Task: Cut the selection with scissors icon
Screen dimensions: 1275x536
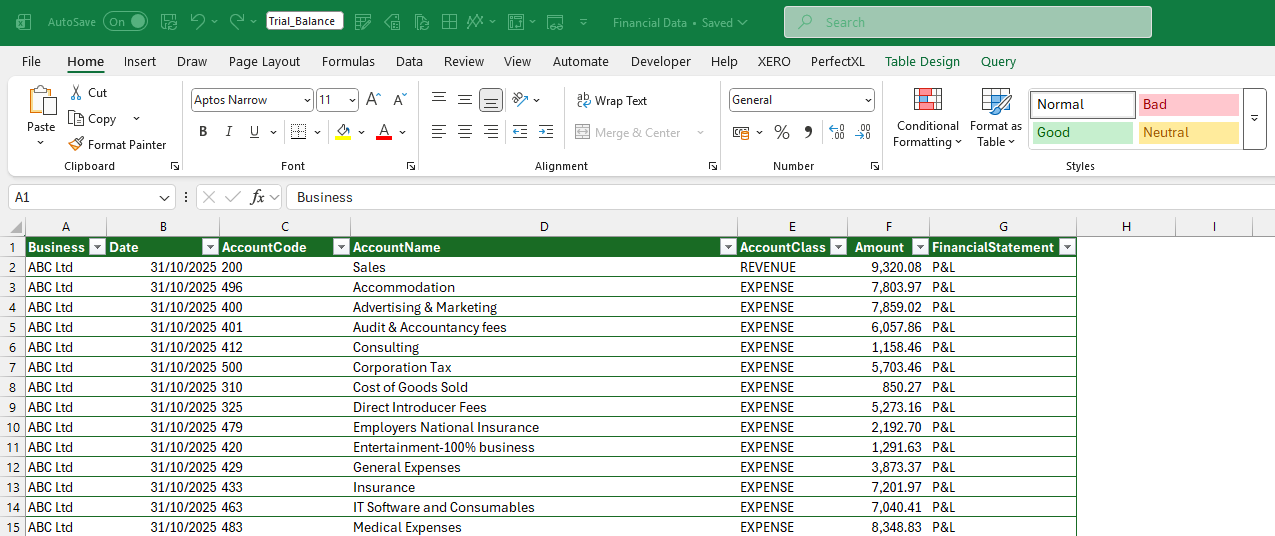Action: pyautogui.click(x=77, y=92)
